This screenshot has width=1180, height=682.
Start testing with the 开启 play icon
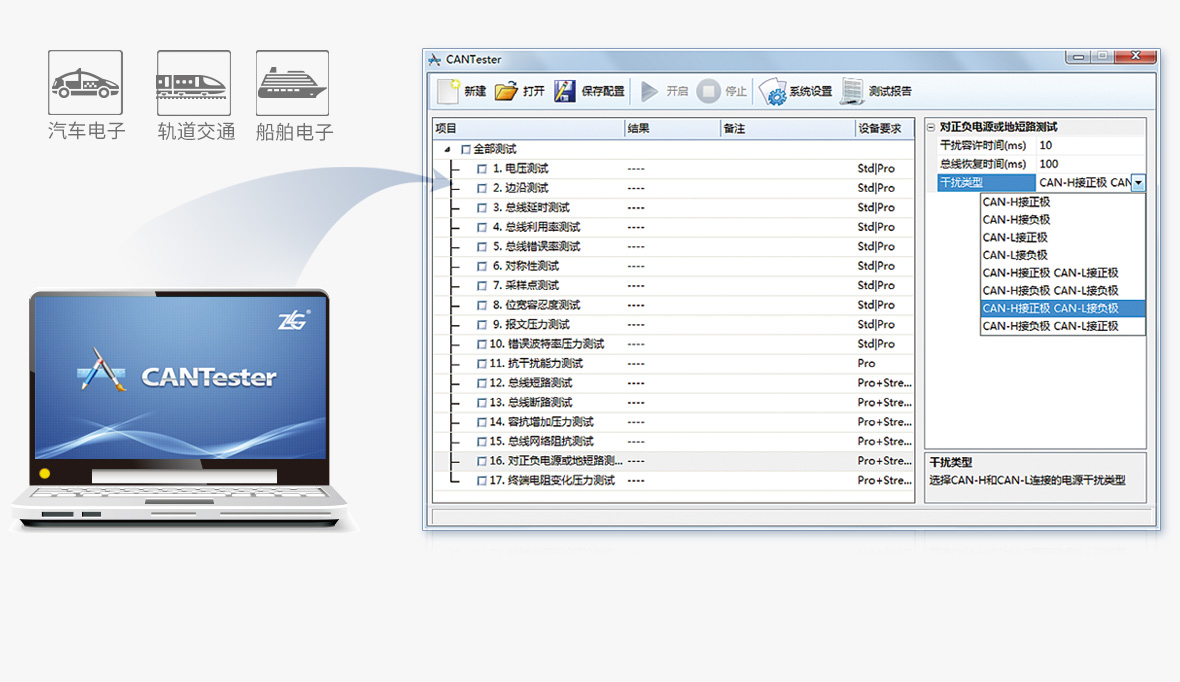pos(650,92)
